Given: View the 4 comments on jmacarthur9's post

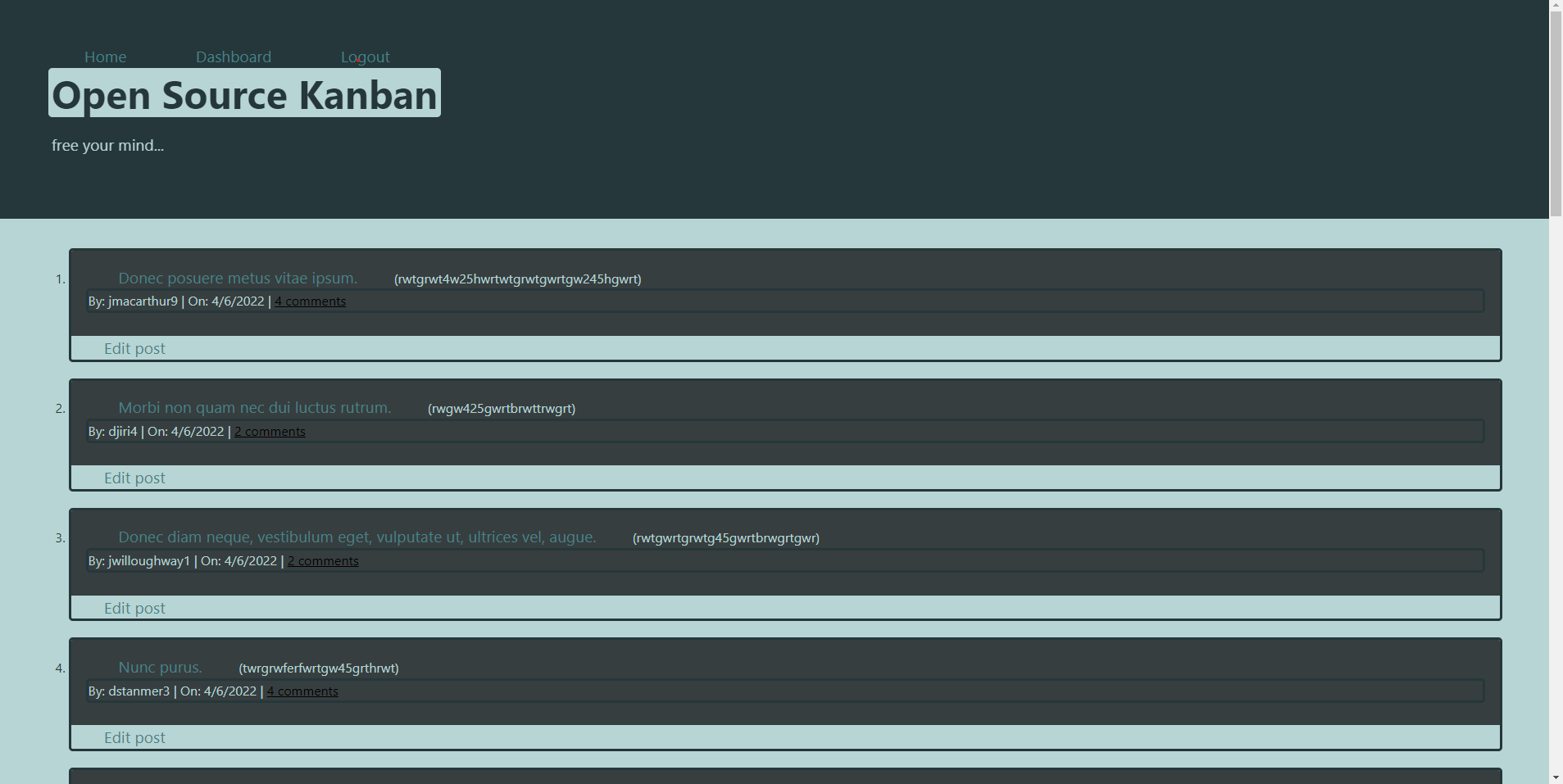Looking at the screenshot, I should (310, 301).
